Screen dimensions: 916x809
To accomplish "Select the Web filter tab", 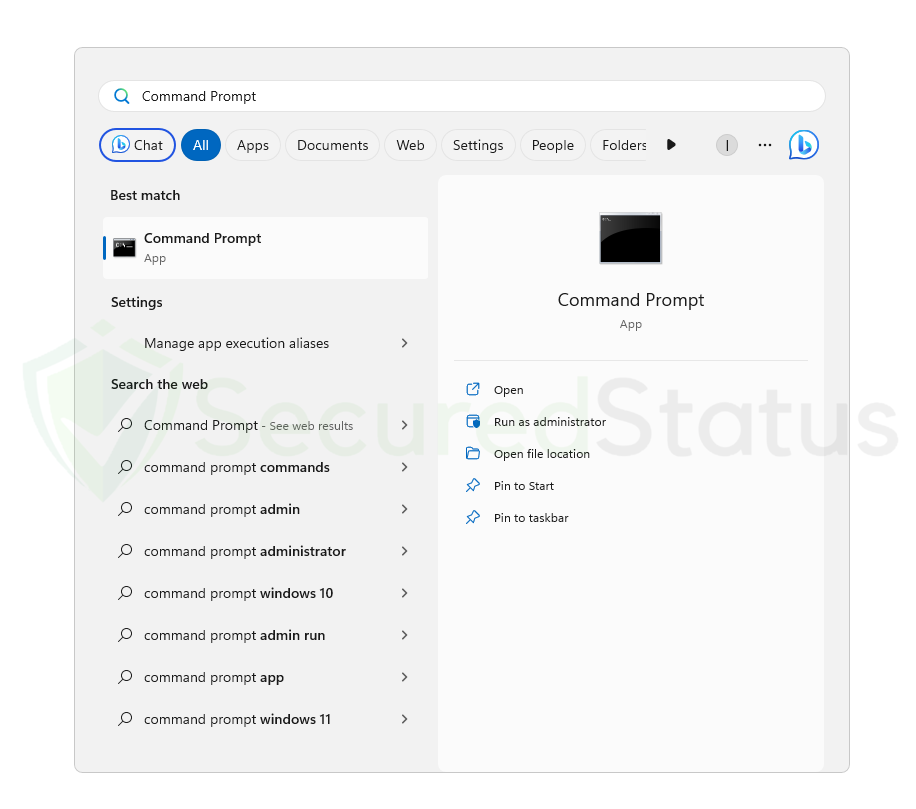I will click(x=410, y=145).
